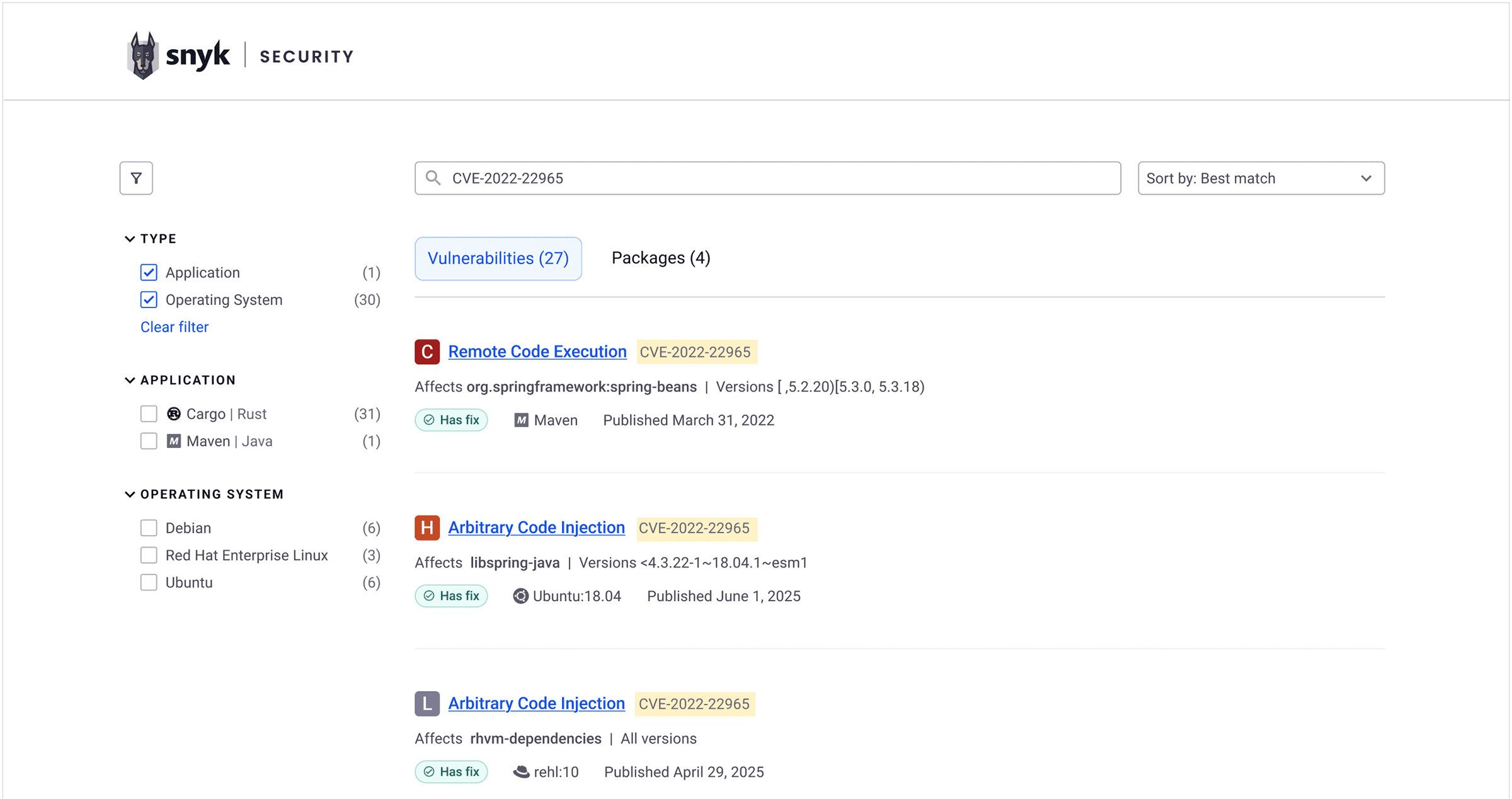Open Arbitrary Code Injection for libspring-java
1512x799 pixels.
[537, 527]
